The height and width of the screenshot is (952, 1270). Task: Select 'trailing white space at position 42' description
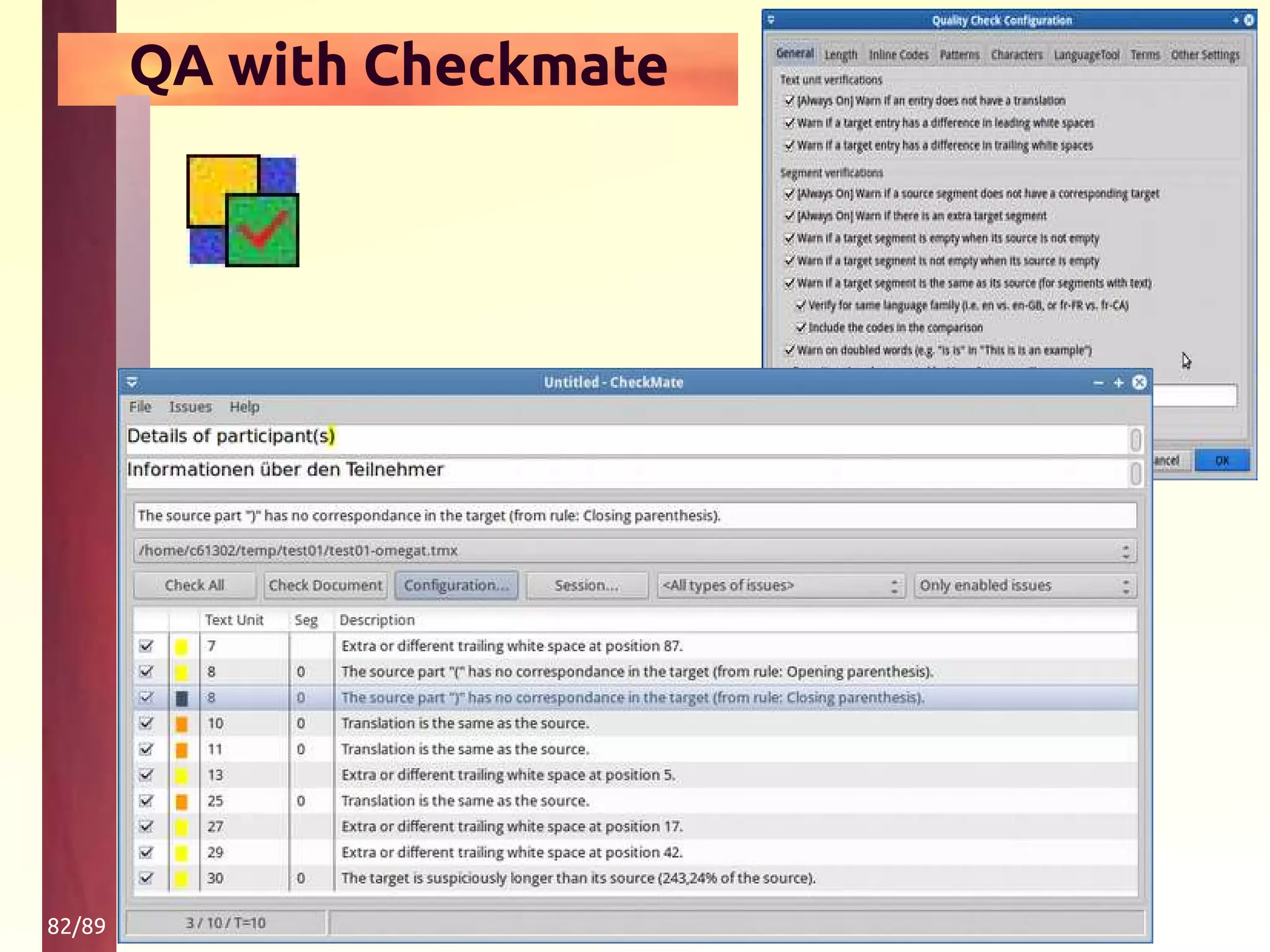[x=512, y=852]
